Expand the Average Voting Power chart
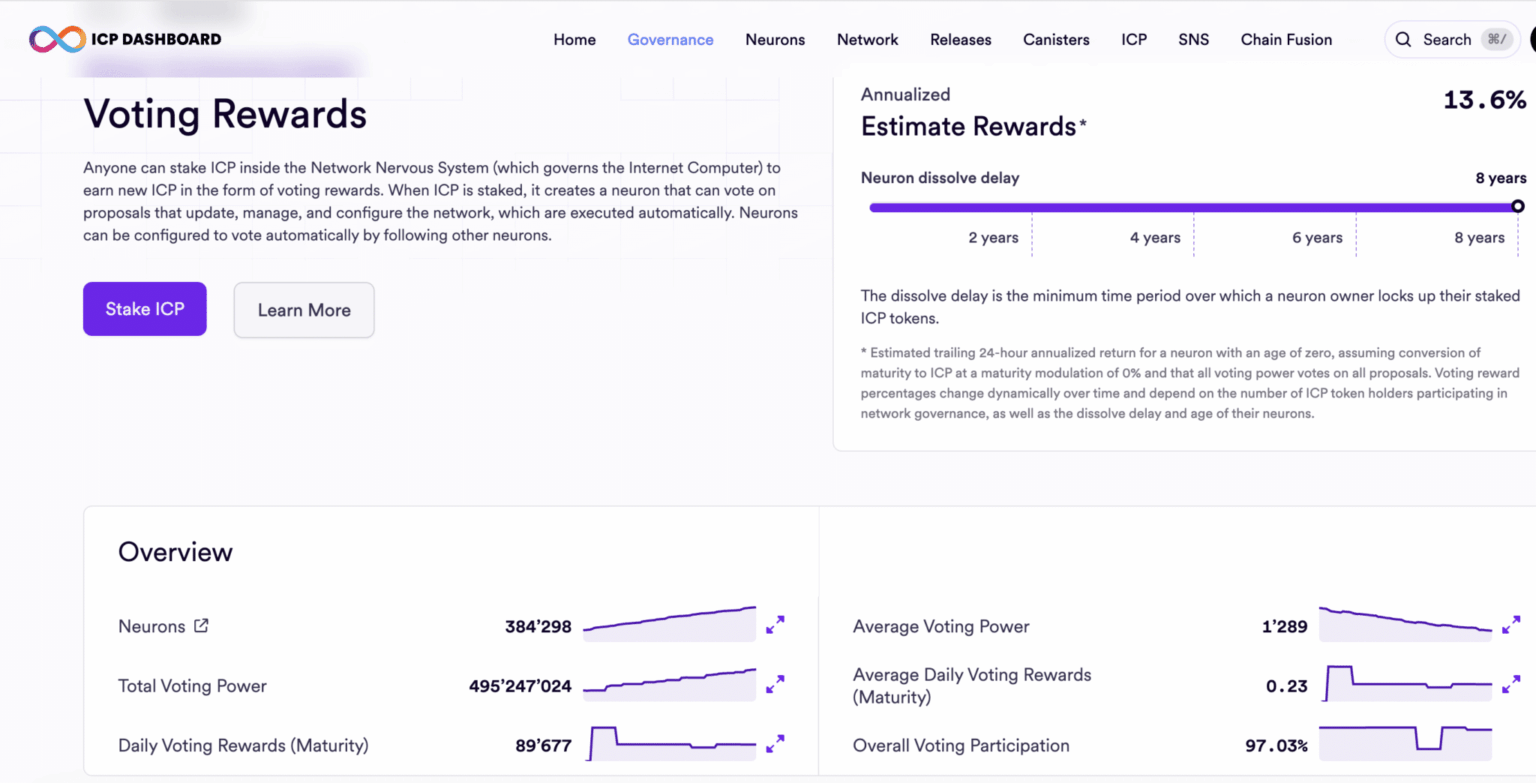Viewport: 1536px width, 783px height. (1511, 625)
